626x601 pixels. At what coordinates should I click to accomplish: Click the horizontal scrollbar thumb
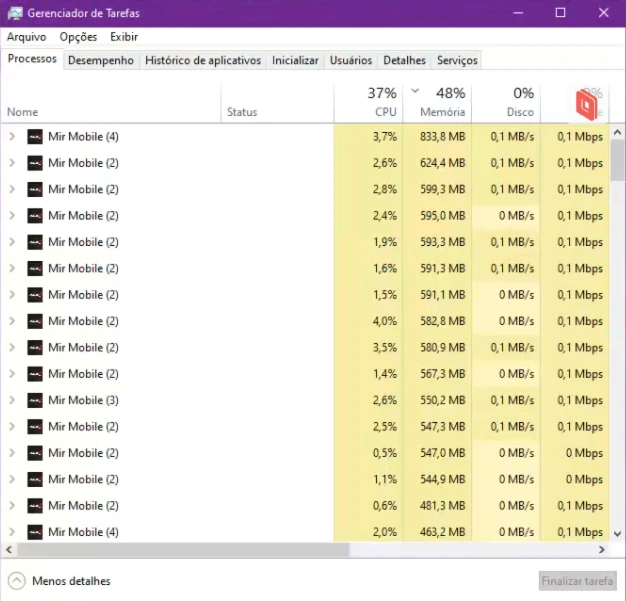point(183,550)
